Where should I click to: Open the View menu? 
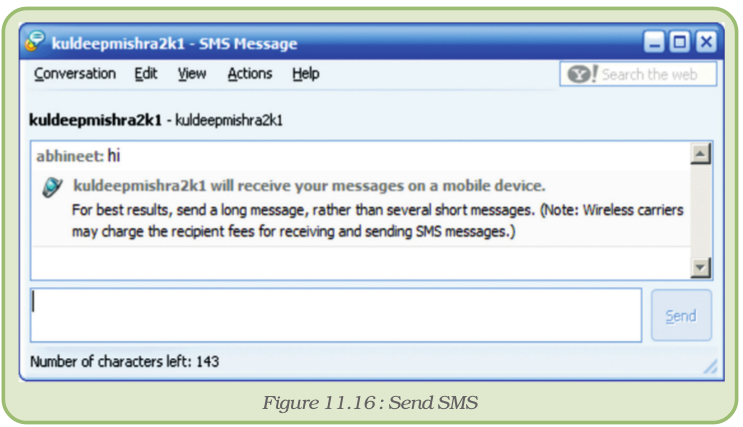[x=192, y=74]
